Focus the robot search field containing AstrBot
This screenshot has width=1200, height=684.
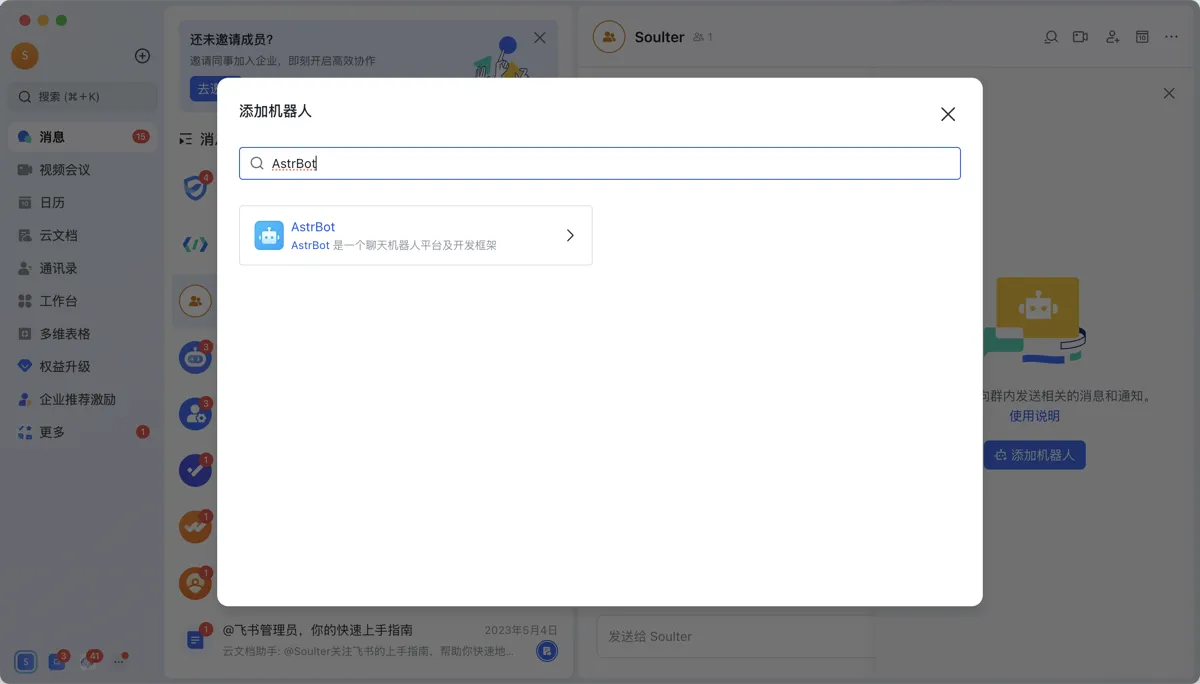[x=599, y=163]
